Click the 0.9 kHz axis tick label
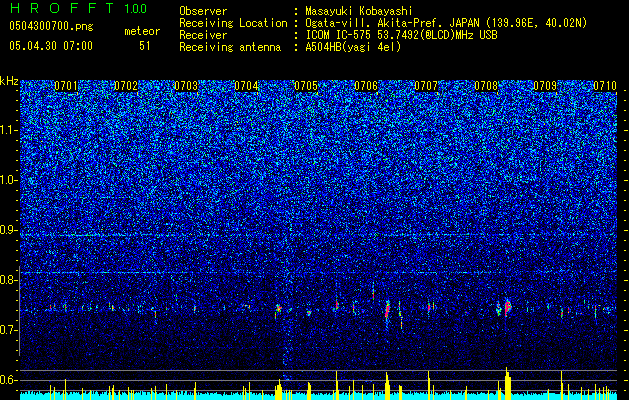Screen dimensions: 629x400 (9, 230)
